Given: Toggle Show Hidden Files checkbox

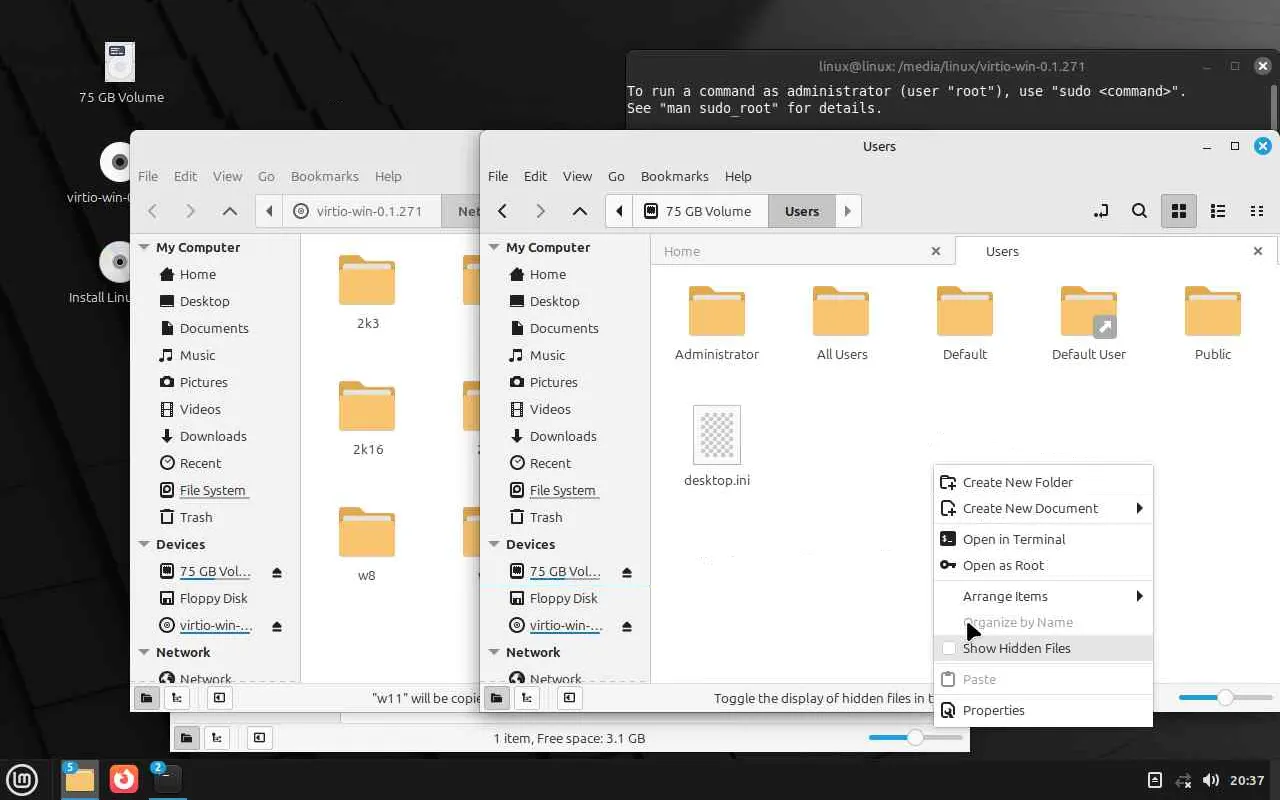Looking at the screenshot, I should pos(949,648).
